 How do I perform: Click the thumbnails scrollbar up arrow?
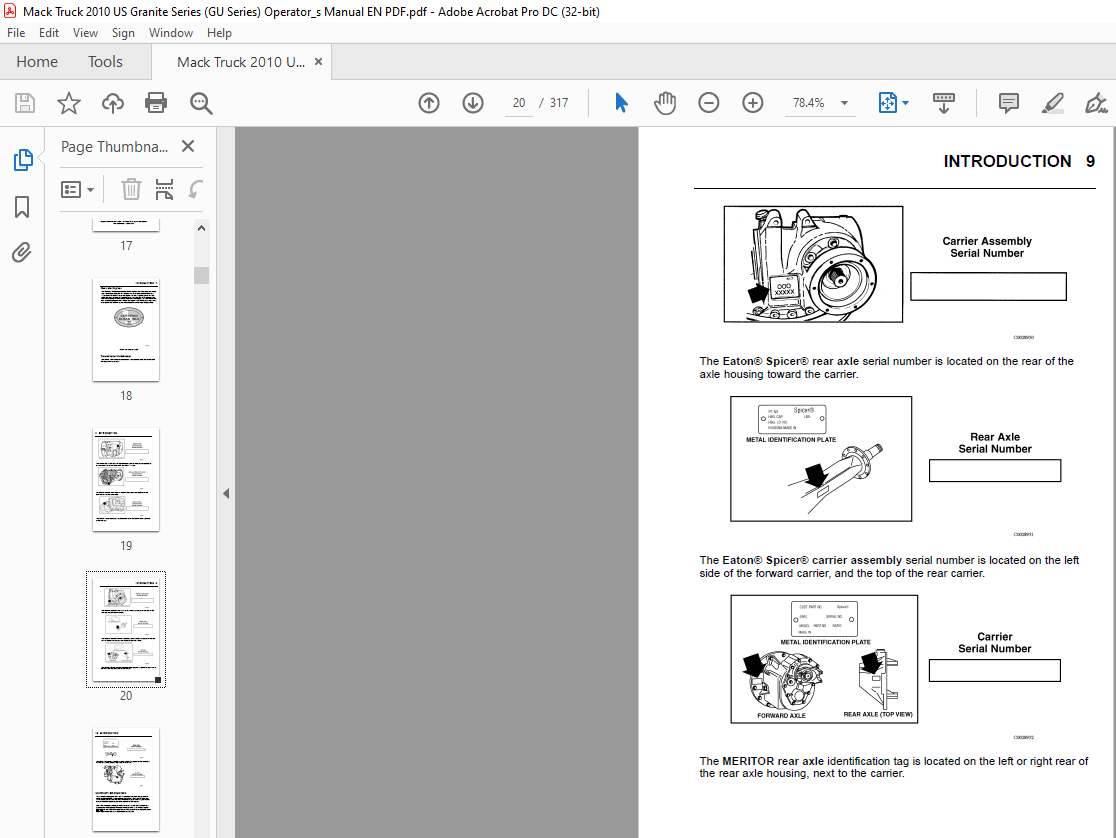(x=201, y=229)
